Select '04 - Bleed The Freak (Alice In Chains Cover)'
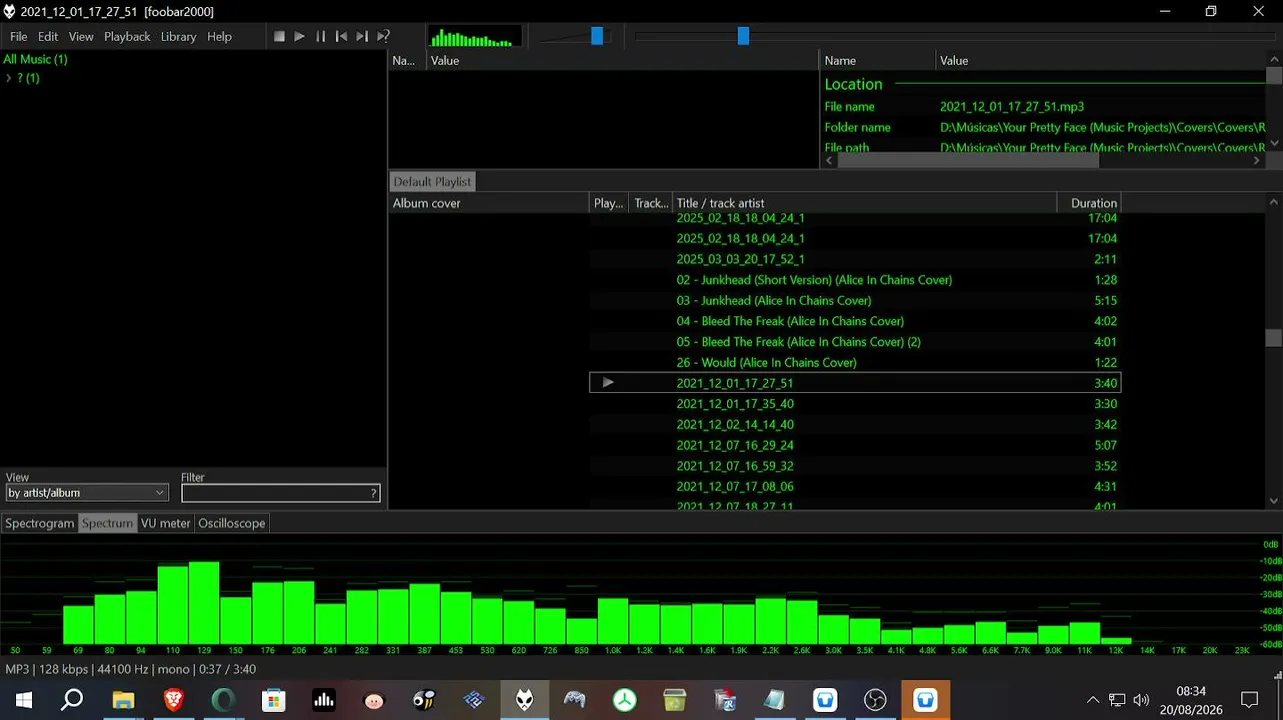 855,321
